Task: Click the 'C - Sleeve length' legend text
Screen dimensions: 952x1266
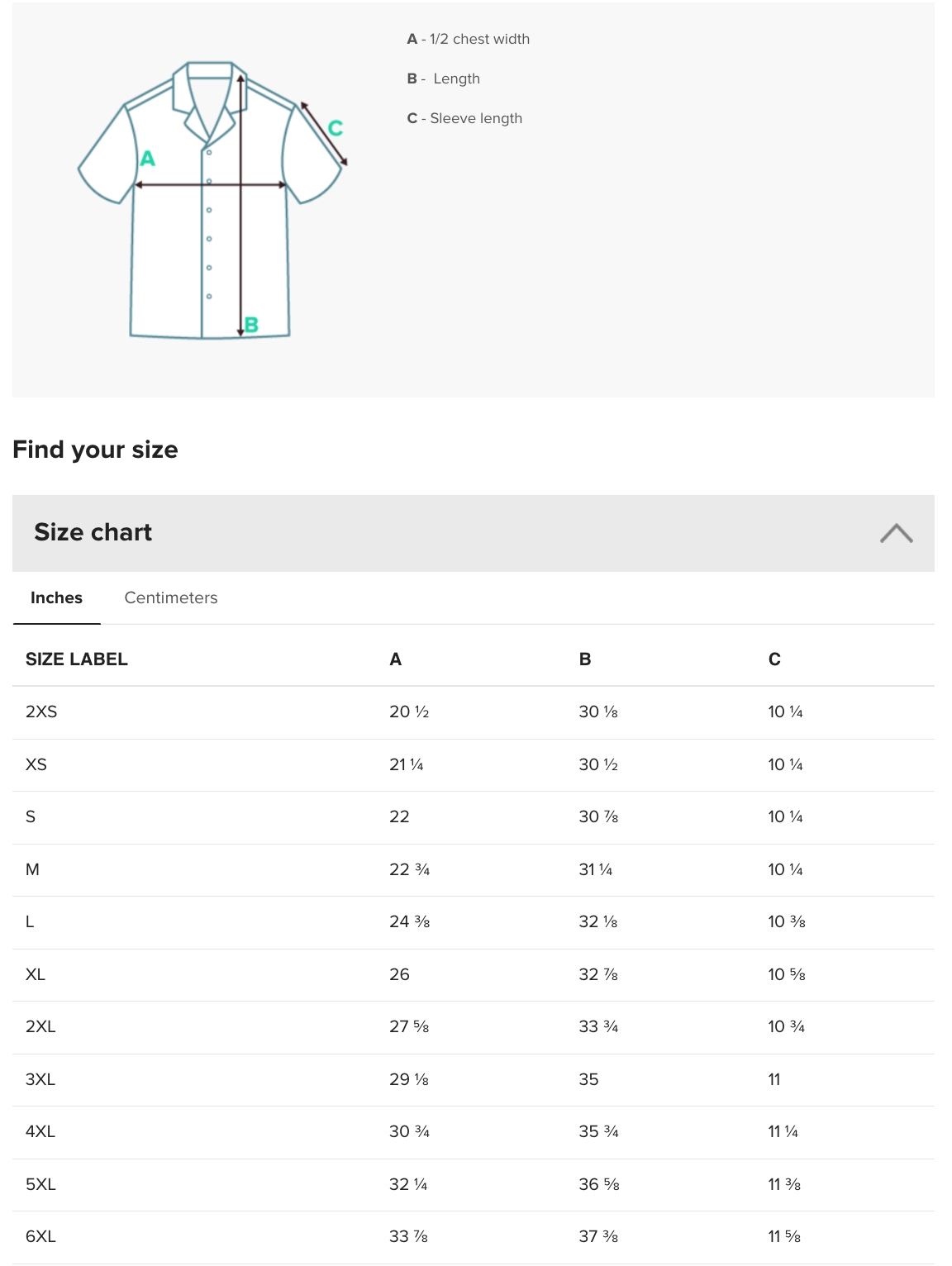Action: tap(464, 118)
